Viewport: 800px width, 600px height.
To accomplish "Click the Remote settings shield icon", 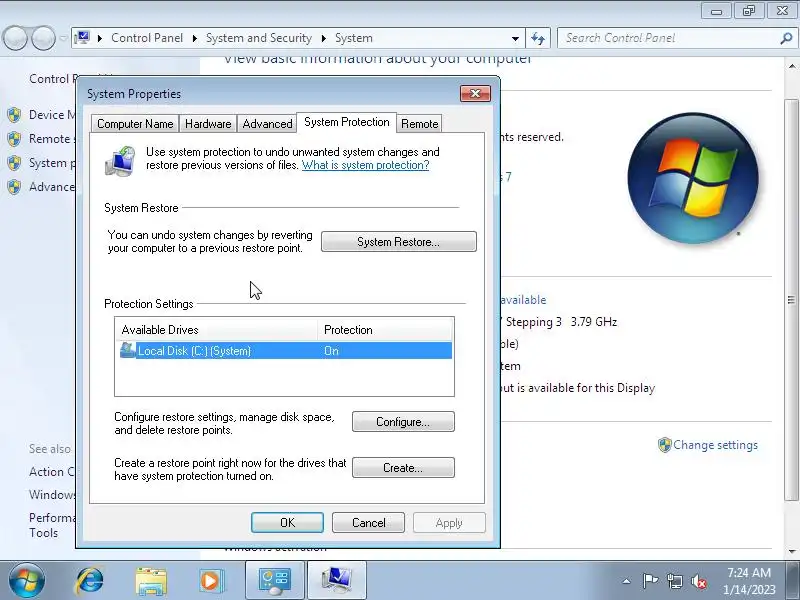I will tap(14, 139).
